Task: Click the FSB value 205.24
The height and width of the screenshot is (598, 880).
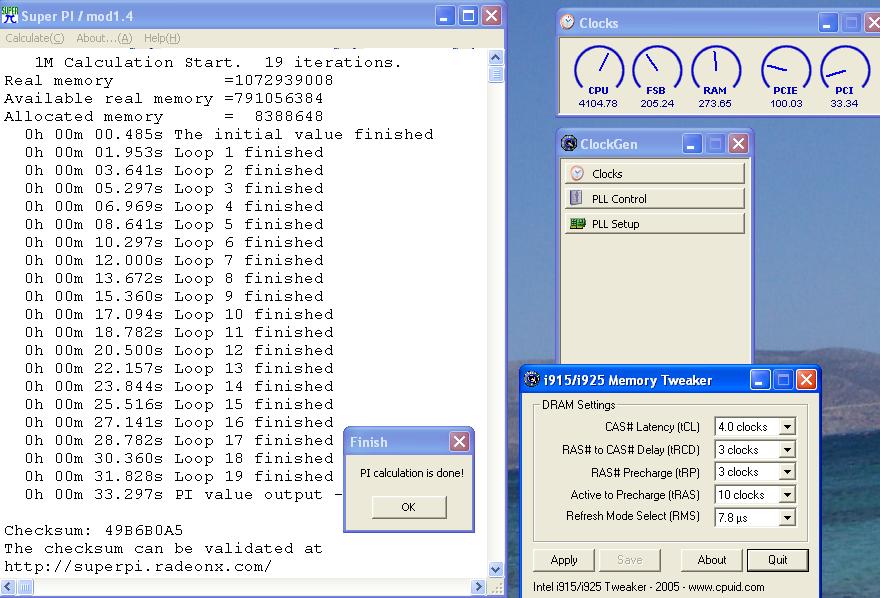Action: tap(657, 103)
